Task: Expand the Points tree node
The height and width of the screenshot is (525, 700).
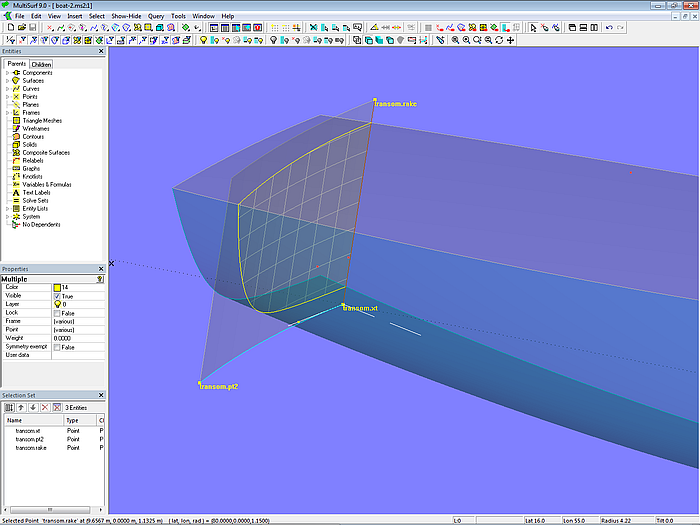Action: click(x=8, y=96)
